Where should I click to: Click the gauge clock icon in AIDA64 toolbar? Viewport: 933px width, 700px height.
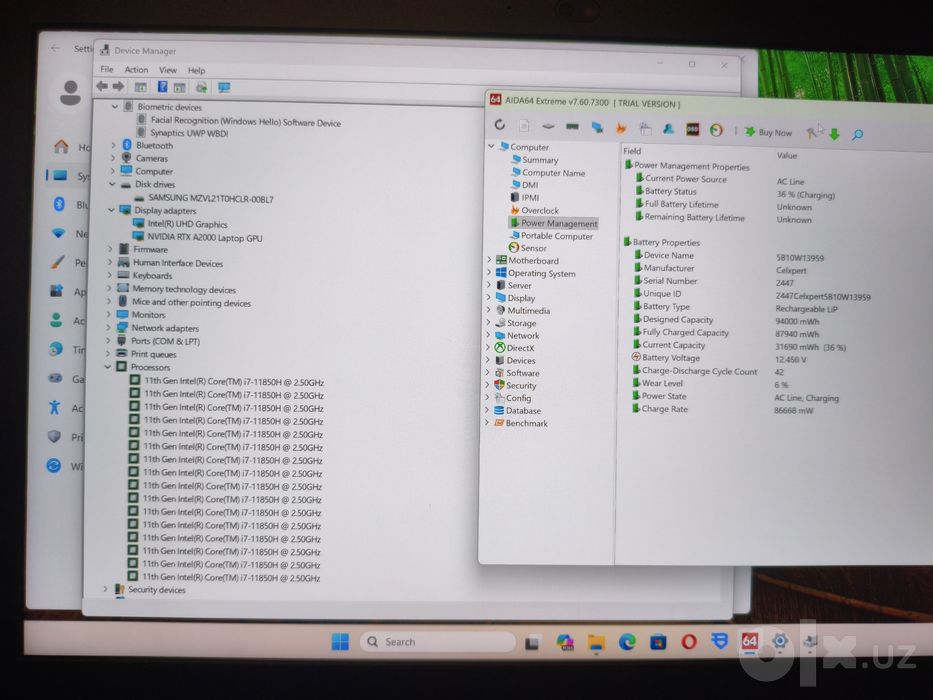(x=716, y=130)
